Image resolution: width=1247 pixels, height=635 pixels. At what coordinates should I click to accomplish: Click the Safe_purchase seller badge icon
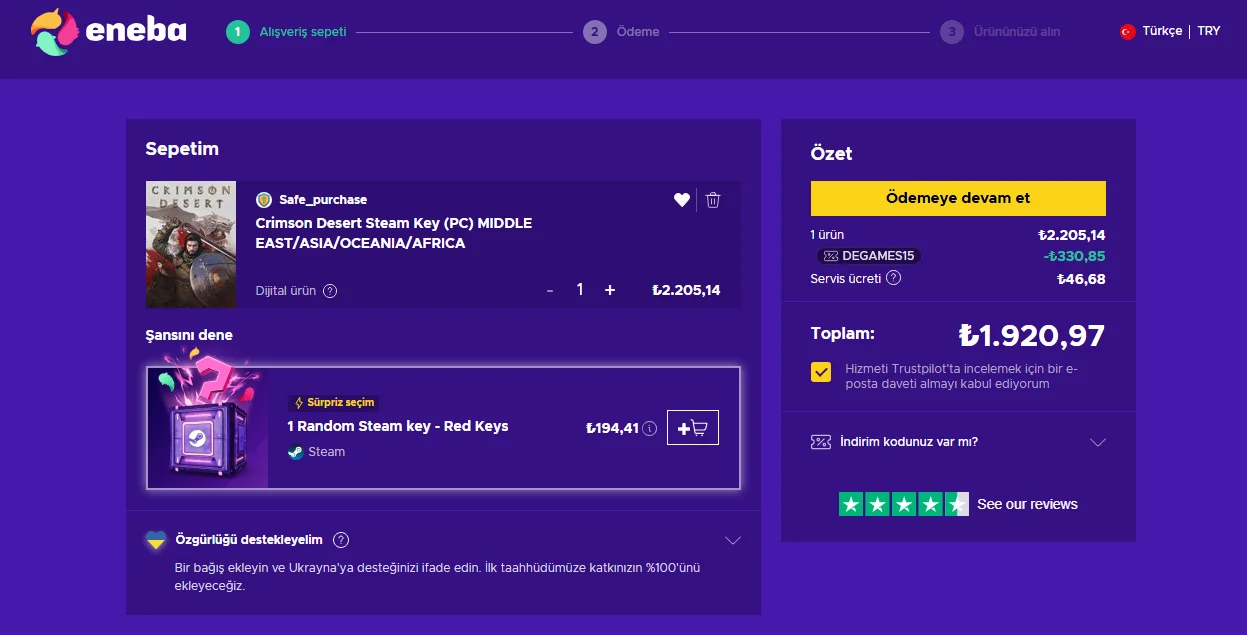pos(264,200)
